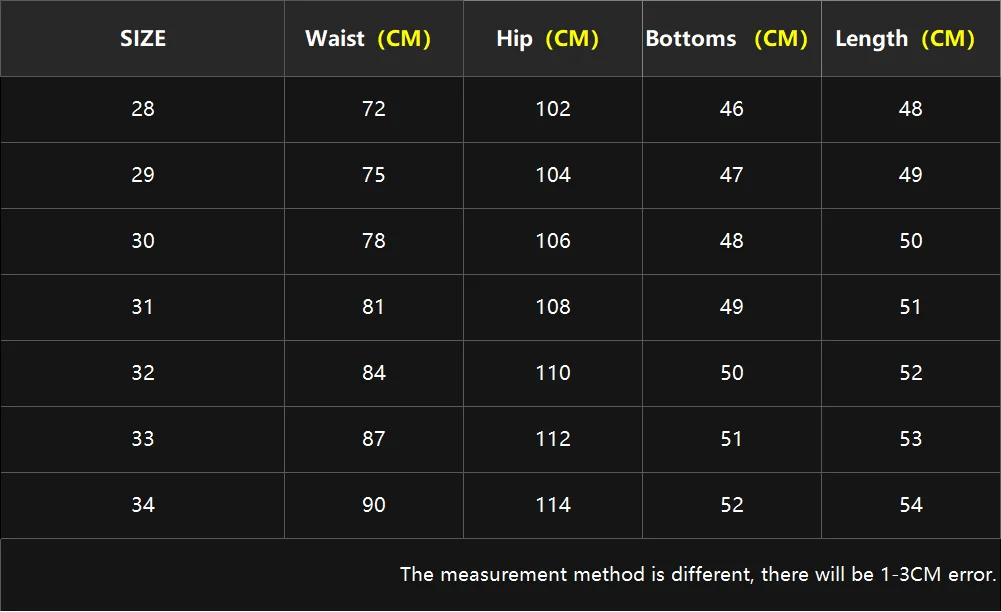
Task: Click waist value 87
Action: [374, 439]
